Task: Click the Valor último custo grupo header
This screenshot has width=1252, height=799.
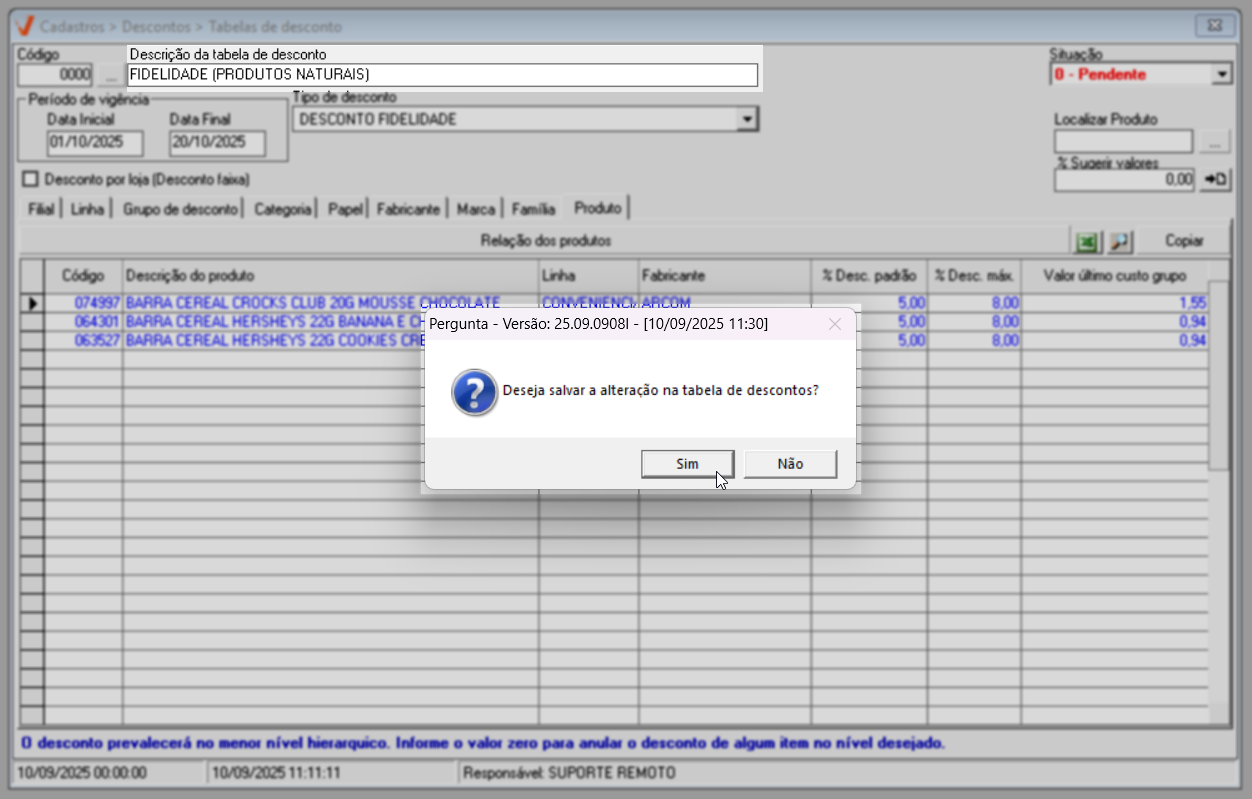Action: [1115, 275]
